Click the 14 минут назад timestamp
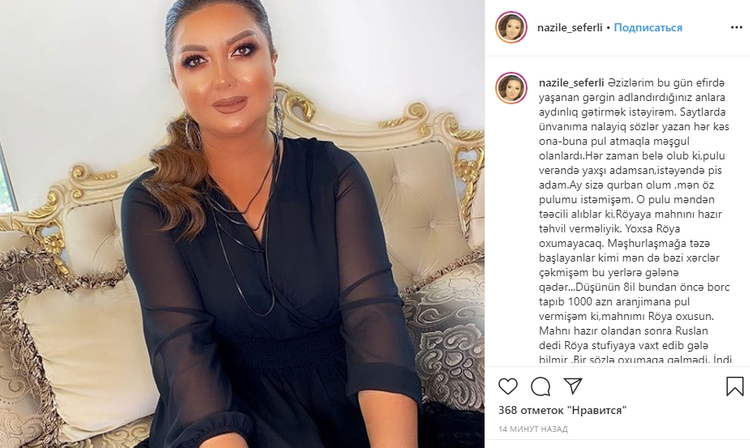The height and width of the screenshot is (448, 750). pos(533,429)
